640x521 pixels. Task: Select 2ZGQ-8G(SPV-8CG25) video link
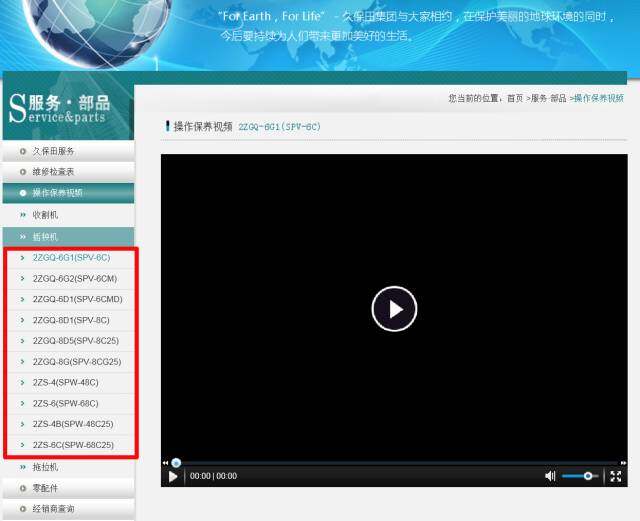[x=77, y=362]
